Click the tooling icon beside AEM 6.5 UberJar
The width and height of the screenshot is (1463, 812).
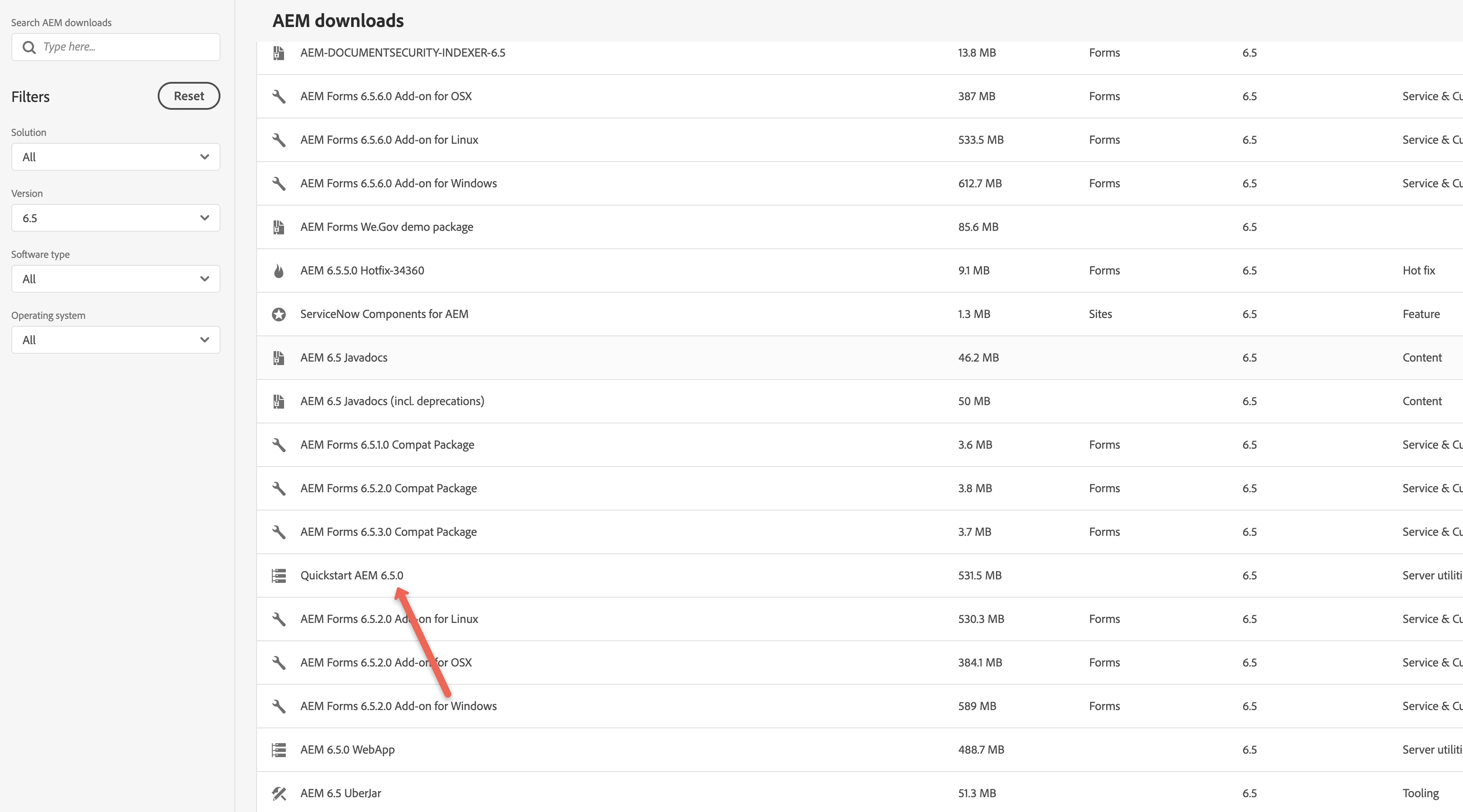[278, 793]
